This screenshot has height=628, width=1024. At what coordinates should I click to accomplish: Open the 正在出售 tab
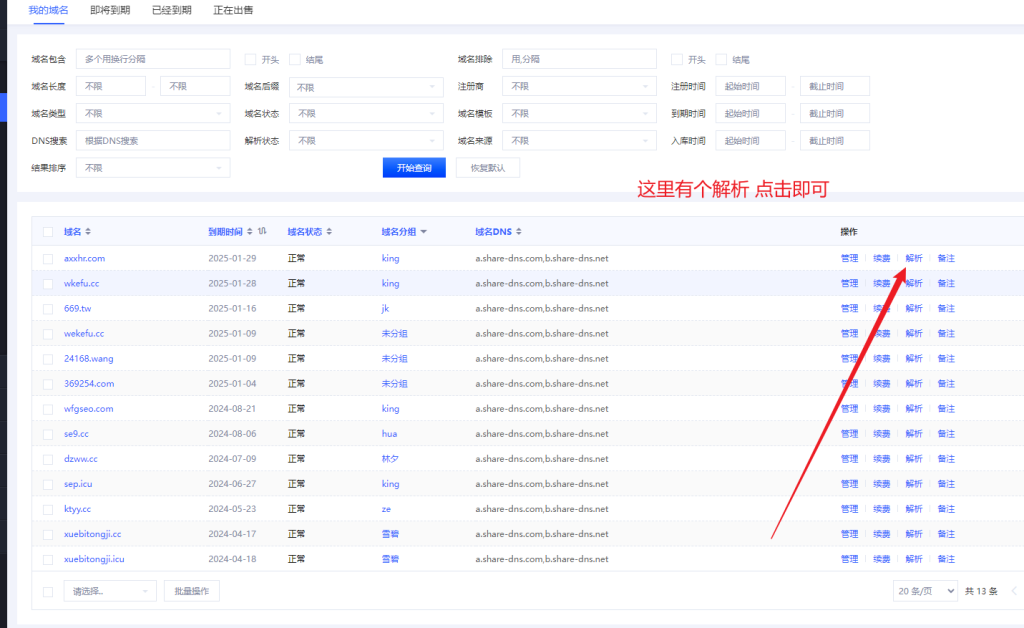pyautogui.click(x=233, y=10)
